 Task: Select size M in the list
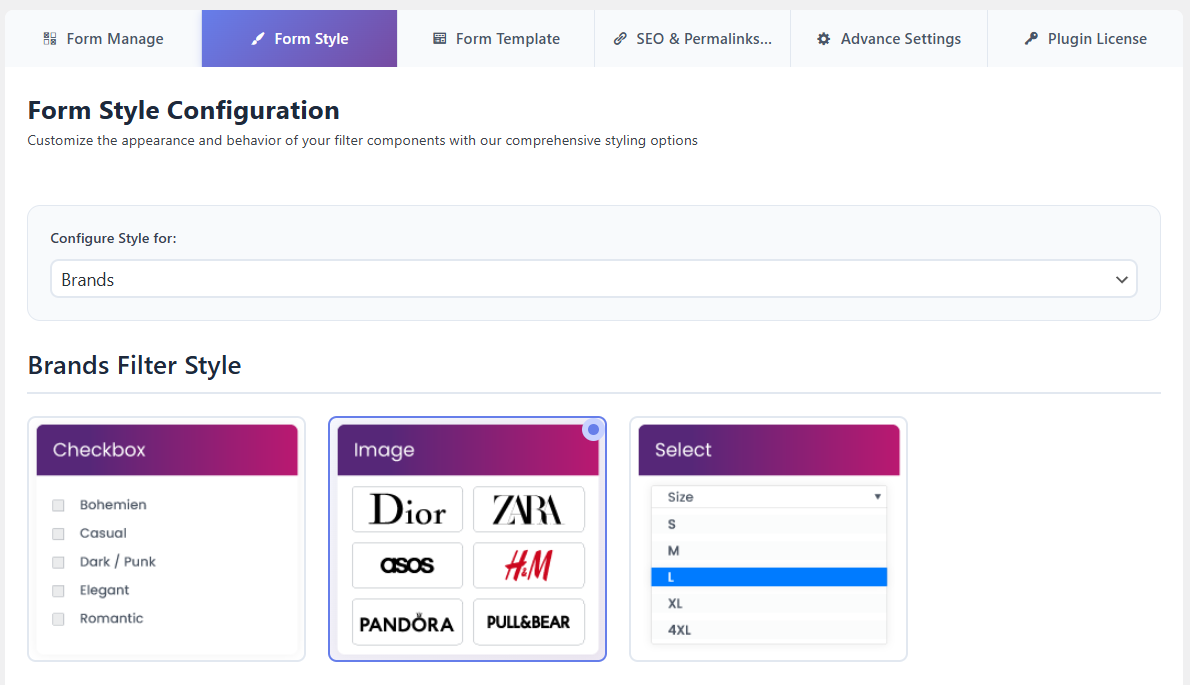[769, 551]
